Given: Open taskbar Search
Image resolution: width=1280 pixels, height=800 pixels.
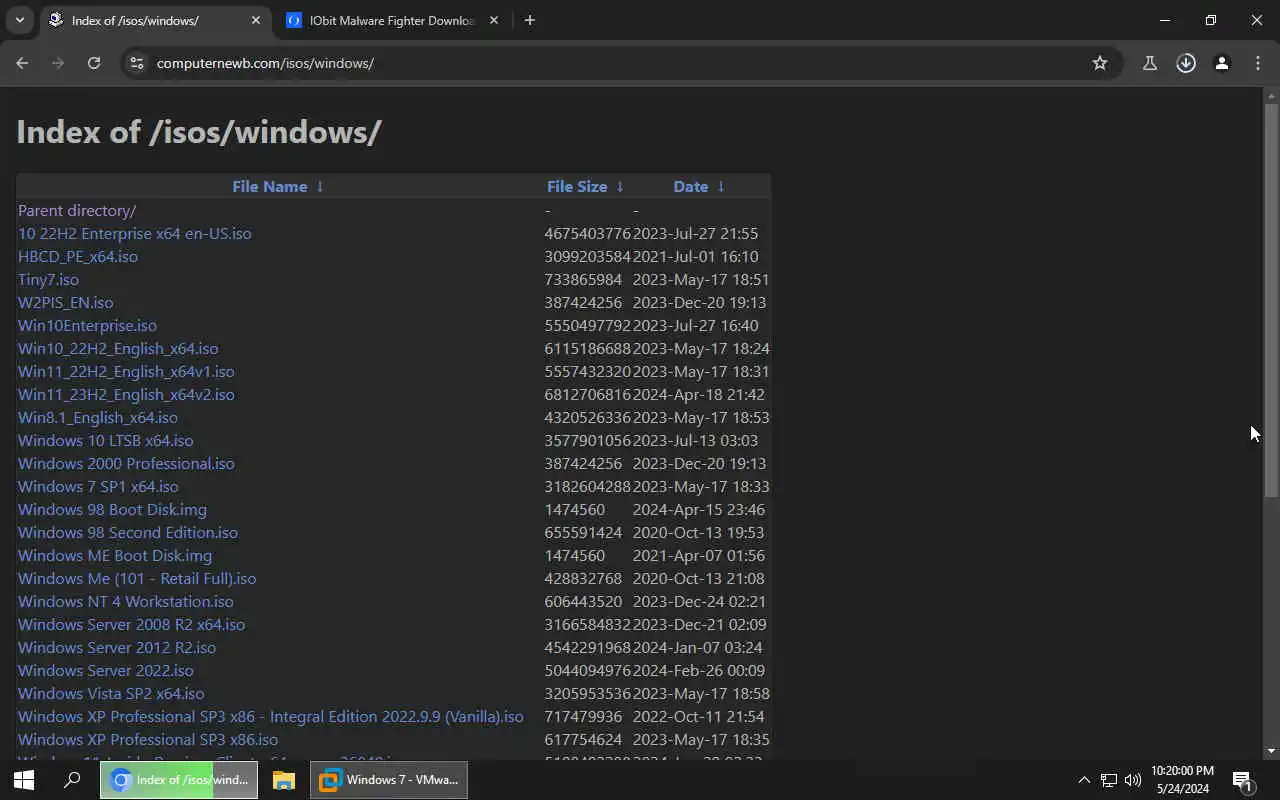Looking at the screenshot, I should point(72,780).
